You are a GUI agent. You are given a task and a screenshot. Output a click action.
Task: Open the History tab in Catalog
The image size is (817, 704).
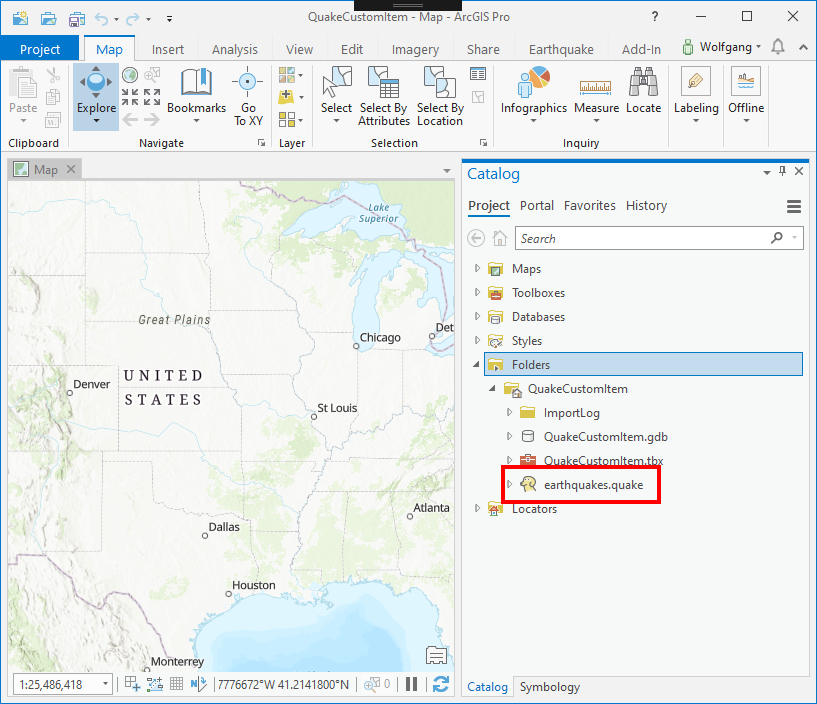[646, 205]
